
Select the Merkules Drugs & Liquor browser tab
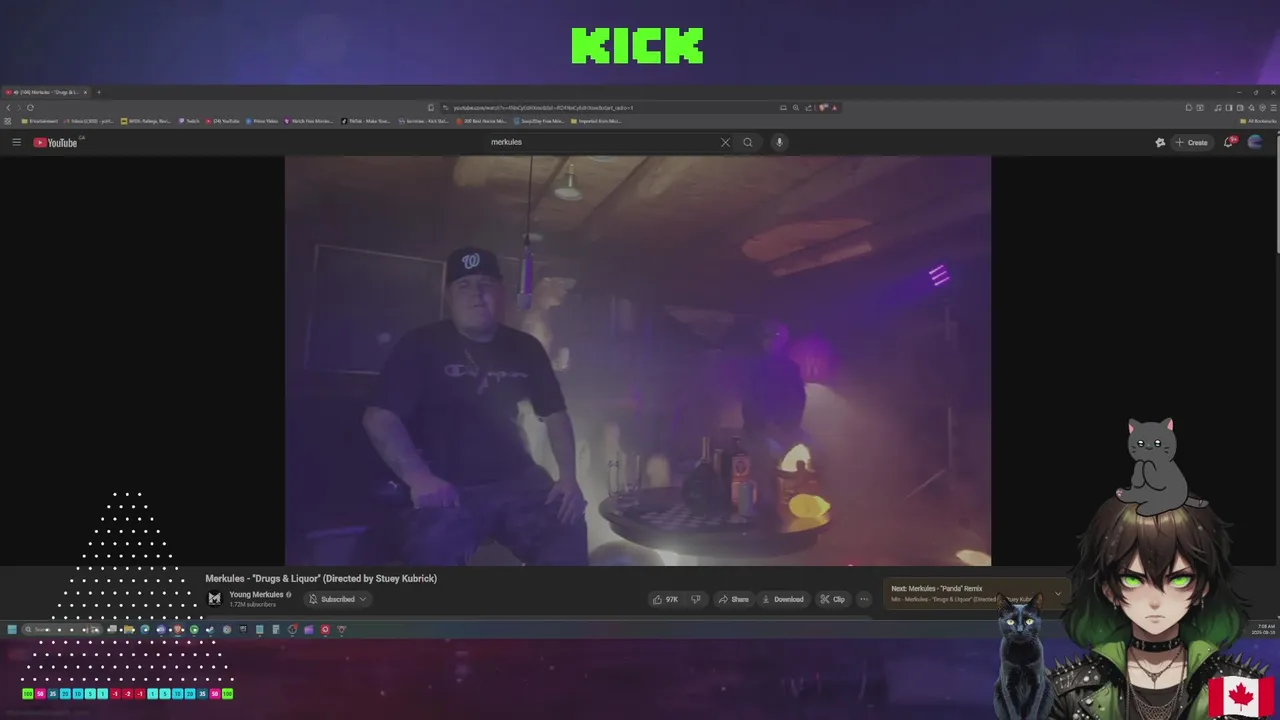46,92
